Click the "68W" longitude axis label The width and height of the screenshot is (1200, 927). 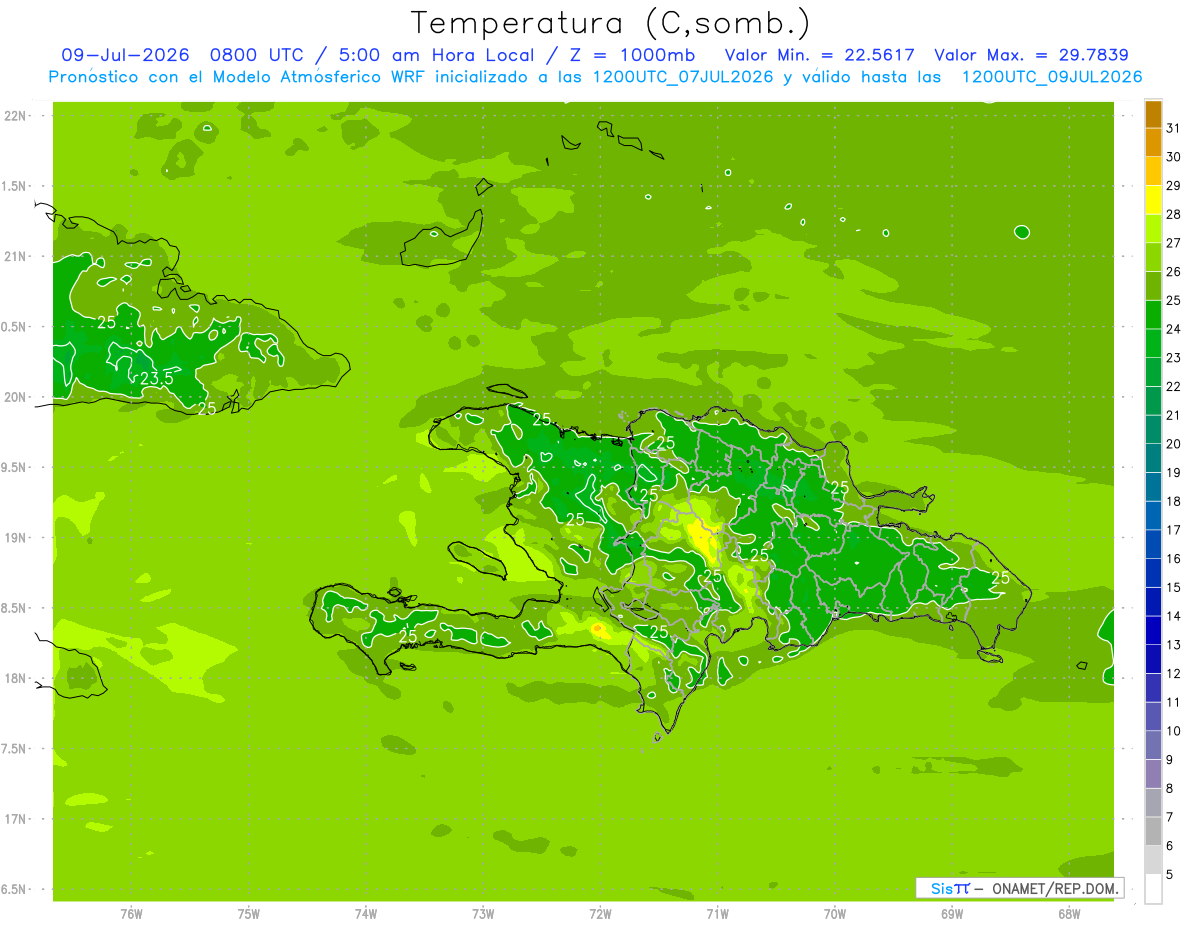tap(1069, 914)
